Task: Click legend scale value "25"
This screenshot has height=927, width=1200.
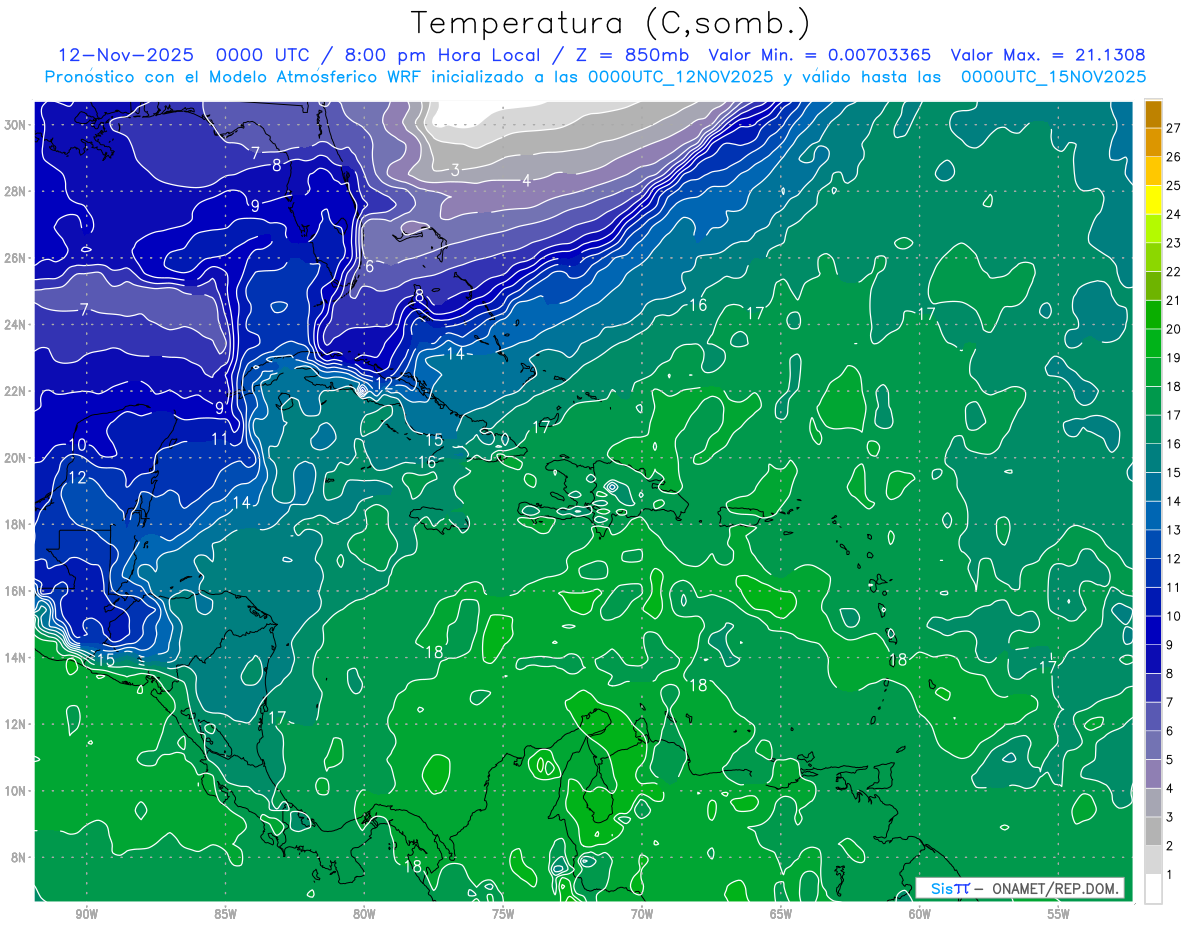Action: (1174, 186)
